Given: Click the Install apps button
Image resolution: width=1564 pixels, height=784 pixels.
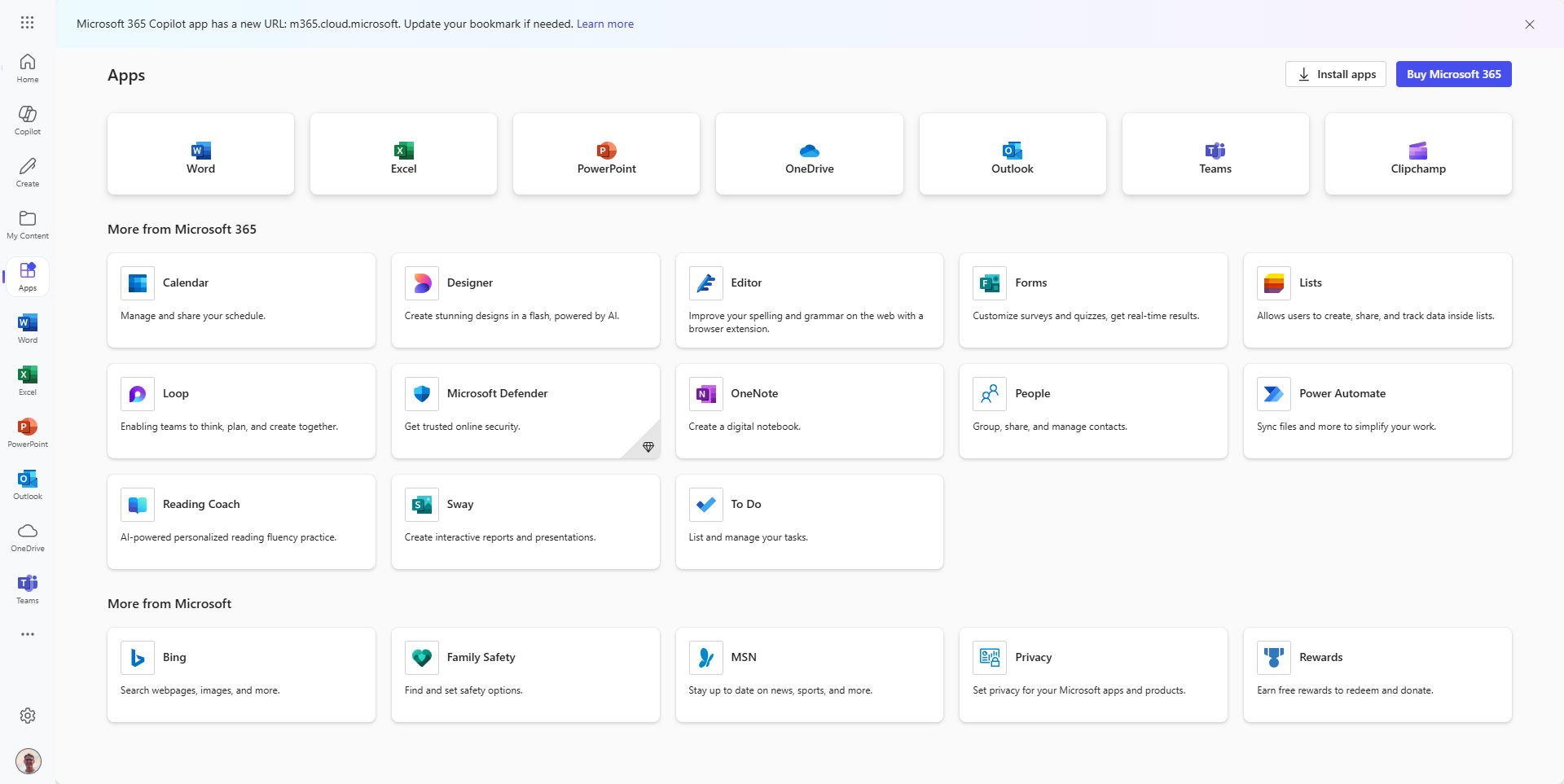Looking at the screenshot, I should coord(1335,74).
